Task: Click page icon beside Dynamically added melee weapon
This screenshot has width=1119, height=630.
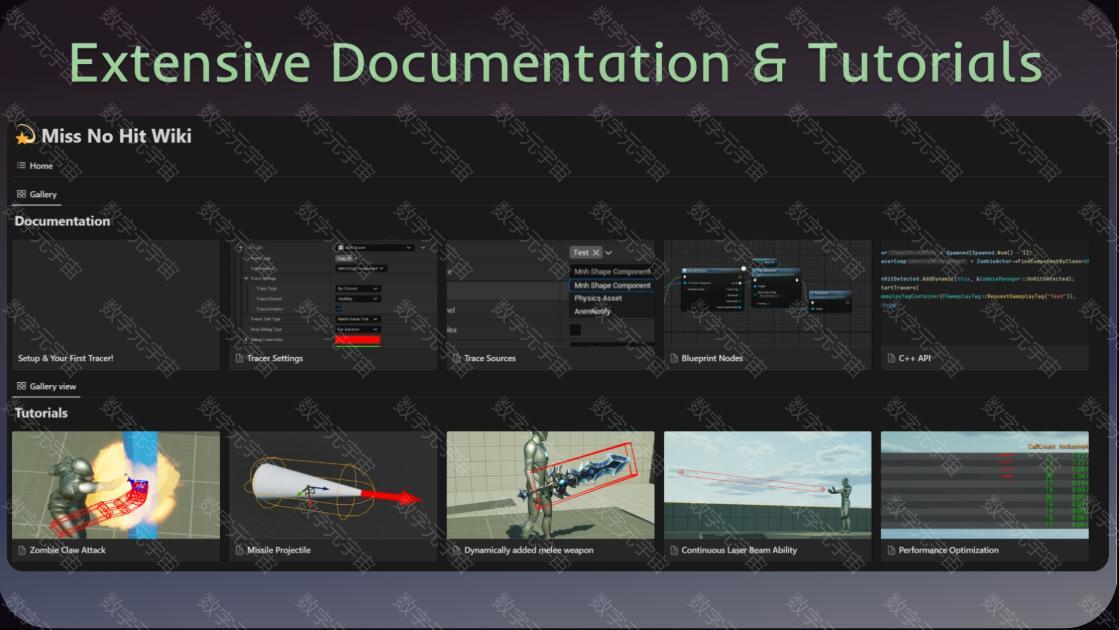Action: coord(457,550)
